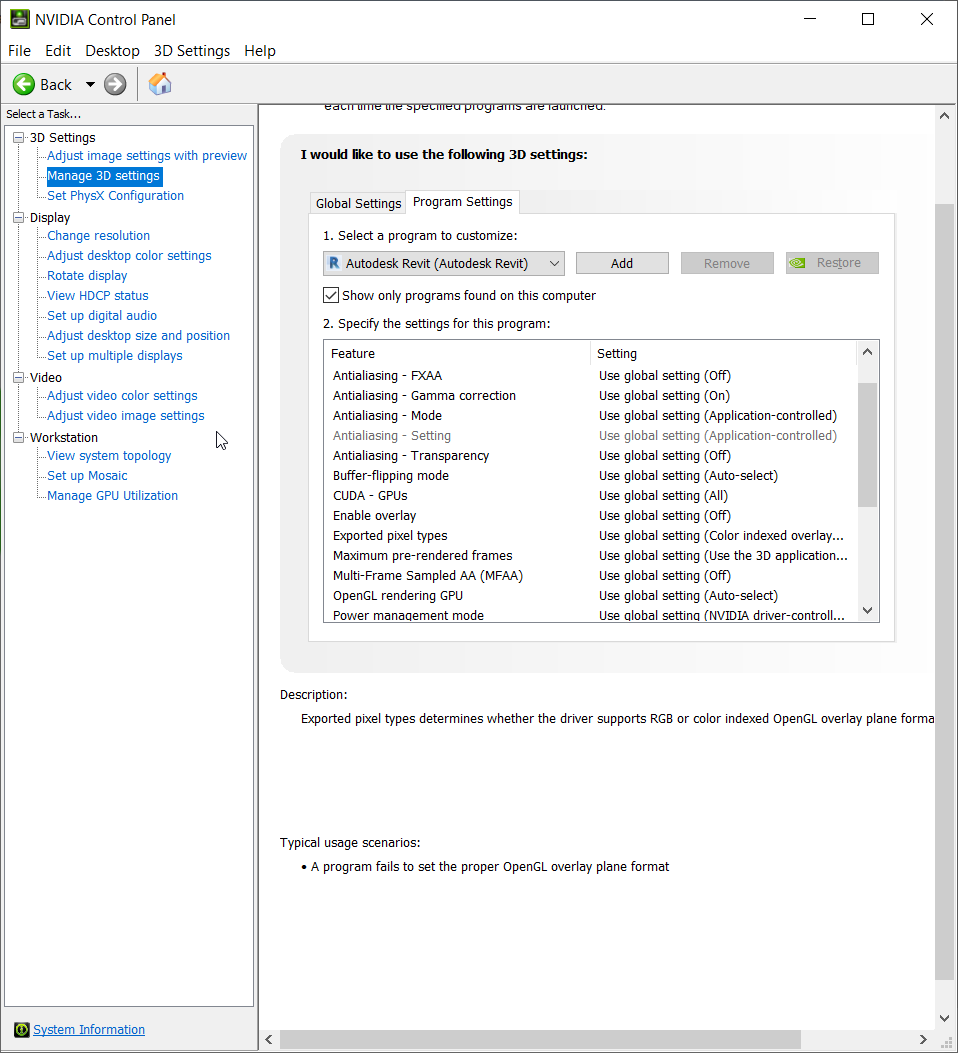Viewport: 958px width, 1053px height.
Task: Click the System Information status icon
Action: pyautogui.click(x=22, y=1029)
